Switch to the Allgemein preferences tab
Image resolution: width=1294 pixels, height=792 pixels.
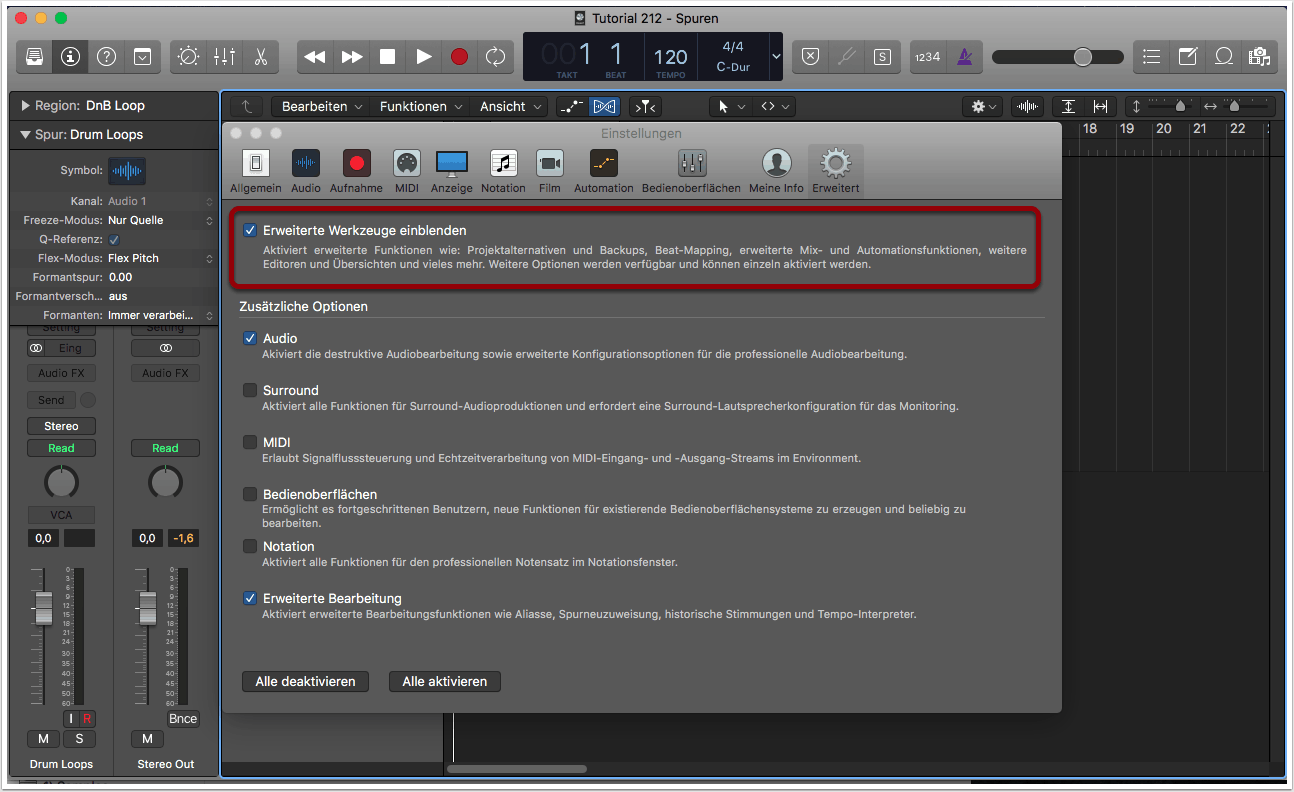point(256,171)
